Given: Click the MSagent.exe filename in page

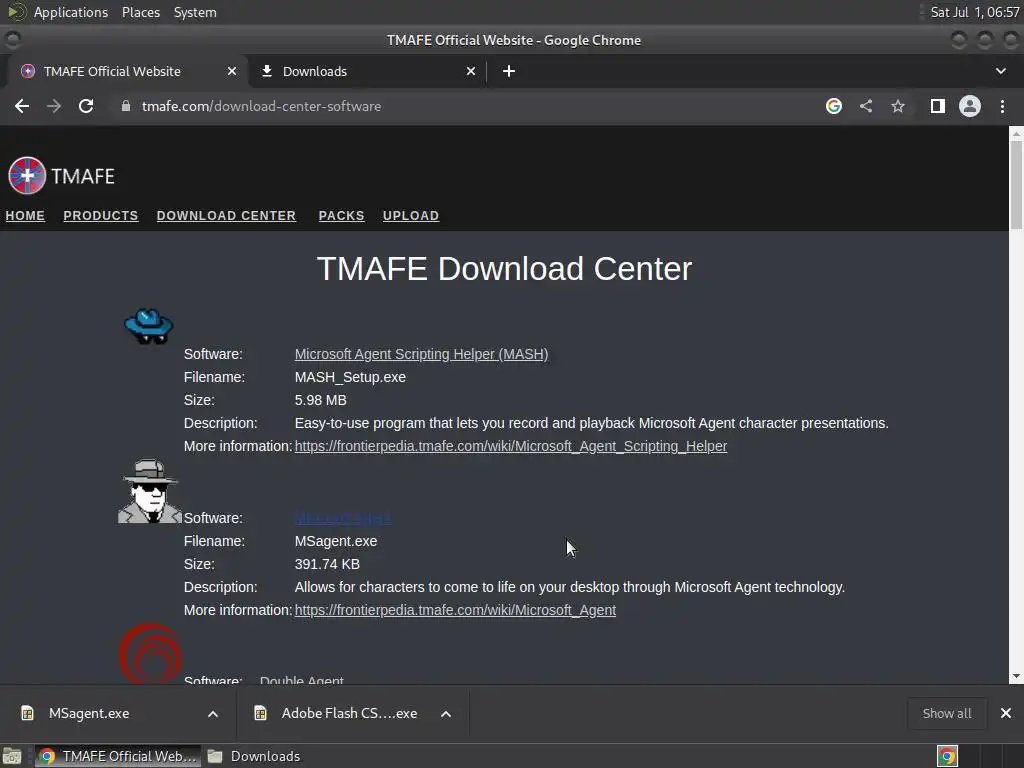Looking at the screenshot, I should (336, 541).
